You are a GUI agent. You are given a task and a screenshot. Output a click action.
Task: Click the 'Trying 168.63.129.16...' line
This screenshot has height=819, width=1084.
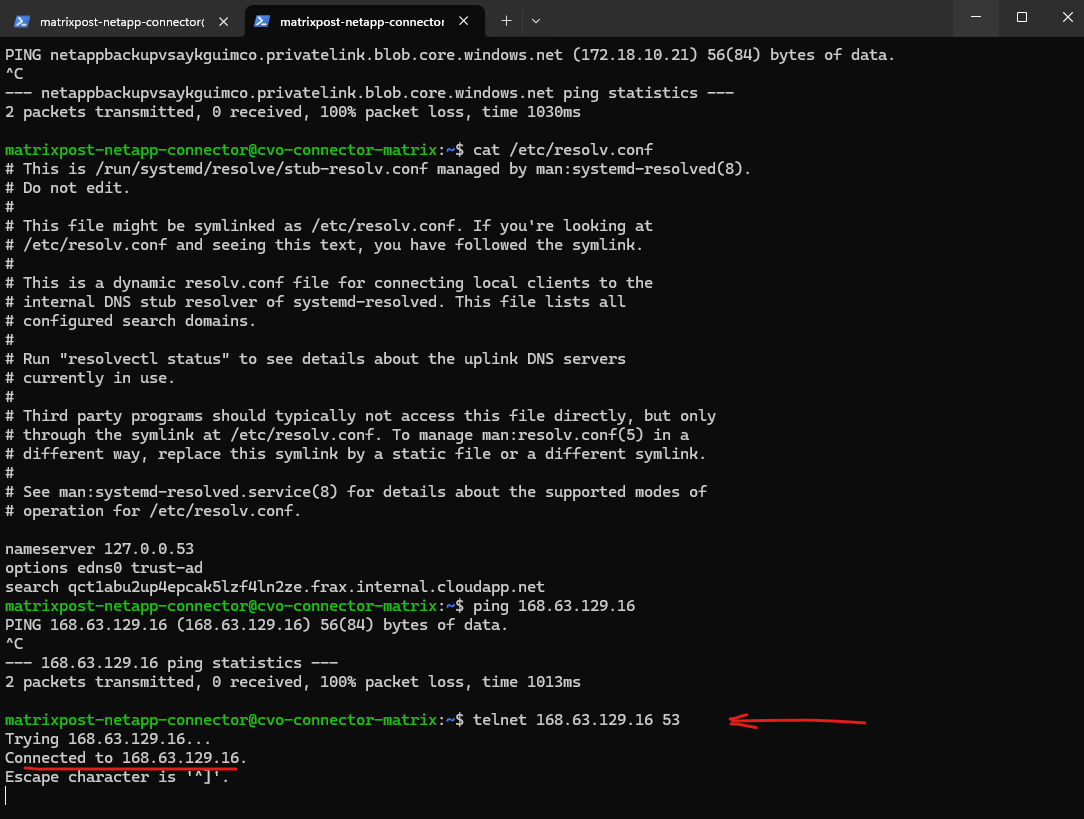click(108, 739)
